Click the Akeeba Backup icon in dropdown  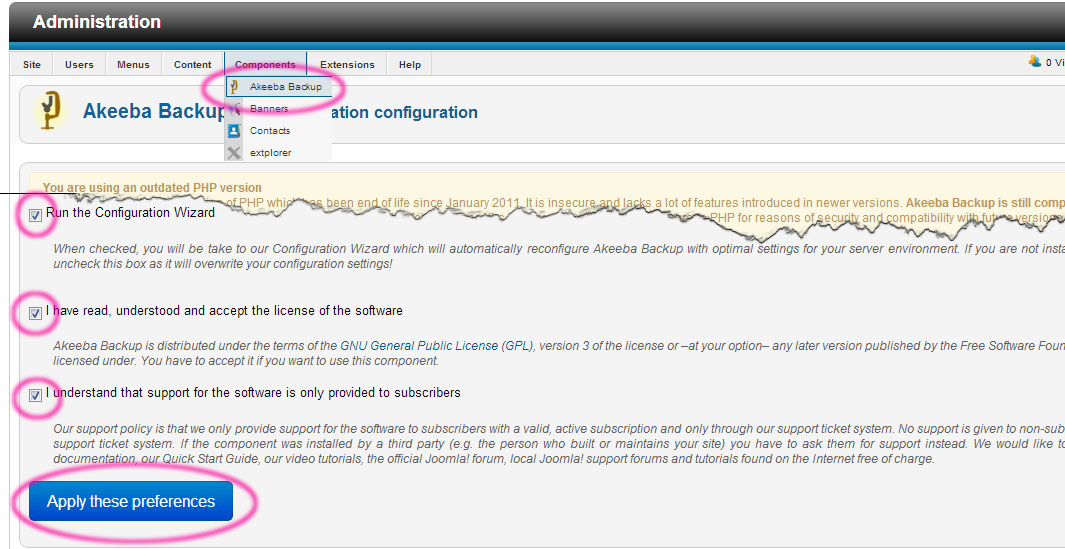[x=234, y=87]
